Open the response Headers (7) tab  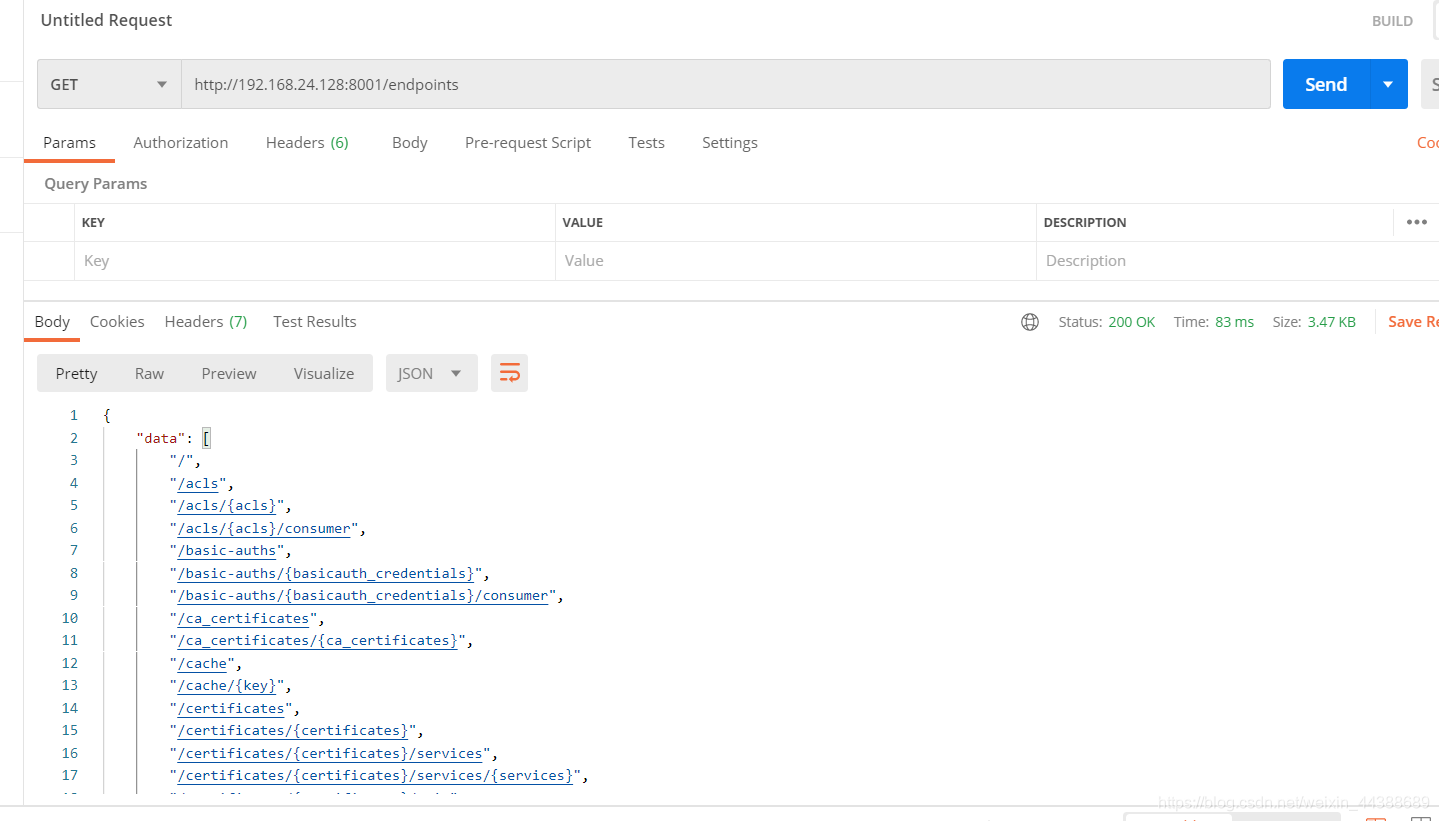point(206,321)
